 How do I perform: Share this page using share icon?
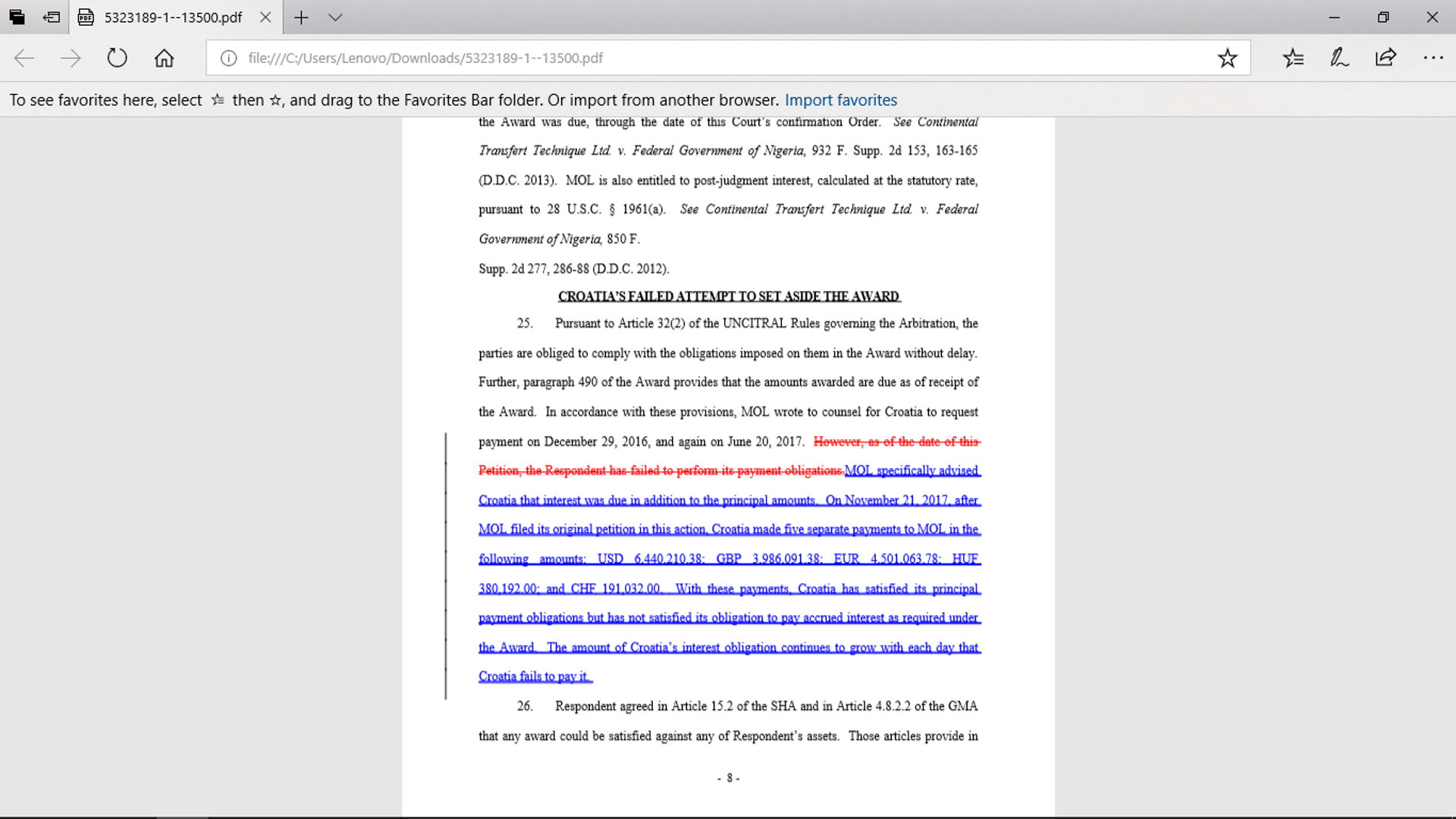point(1385,58)
